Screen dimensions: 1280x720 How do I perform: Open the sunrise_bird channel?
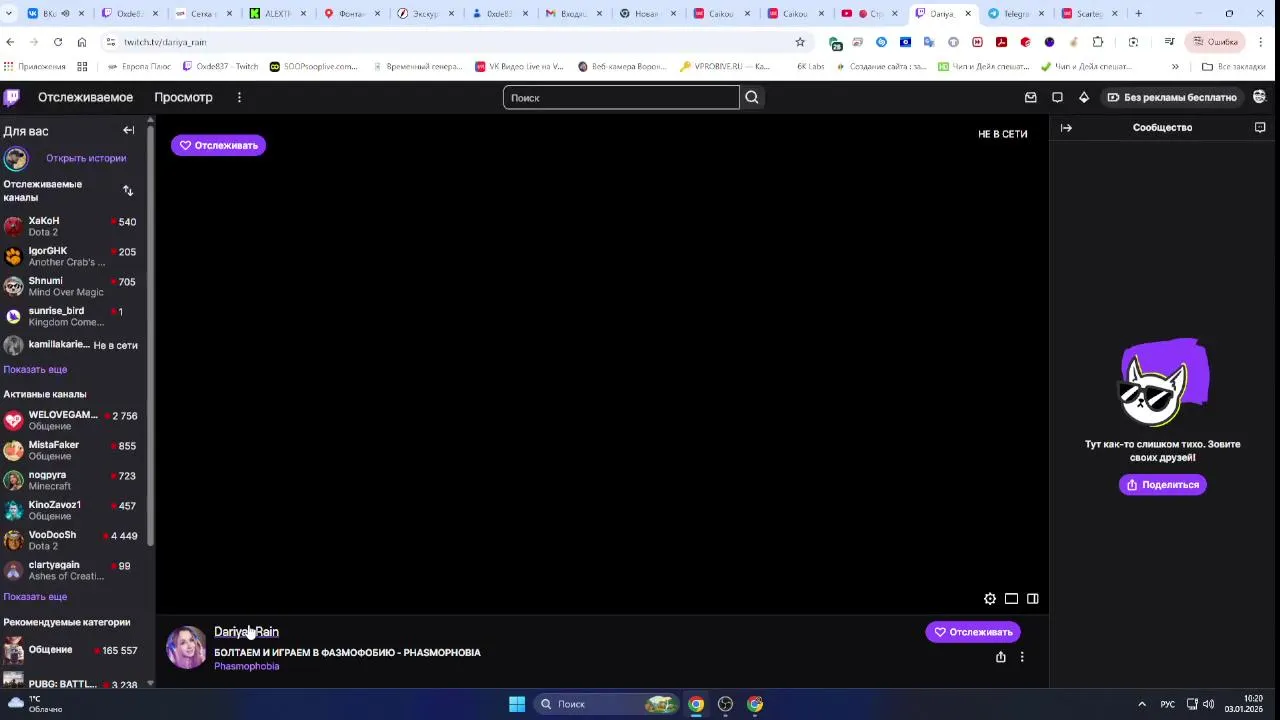click(x=70, y=316)
